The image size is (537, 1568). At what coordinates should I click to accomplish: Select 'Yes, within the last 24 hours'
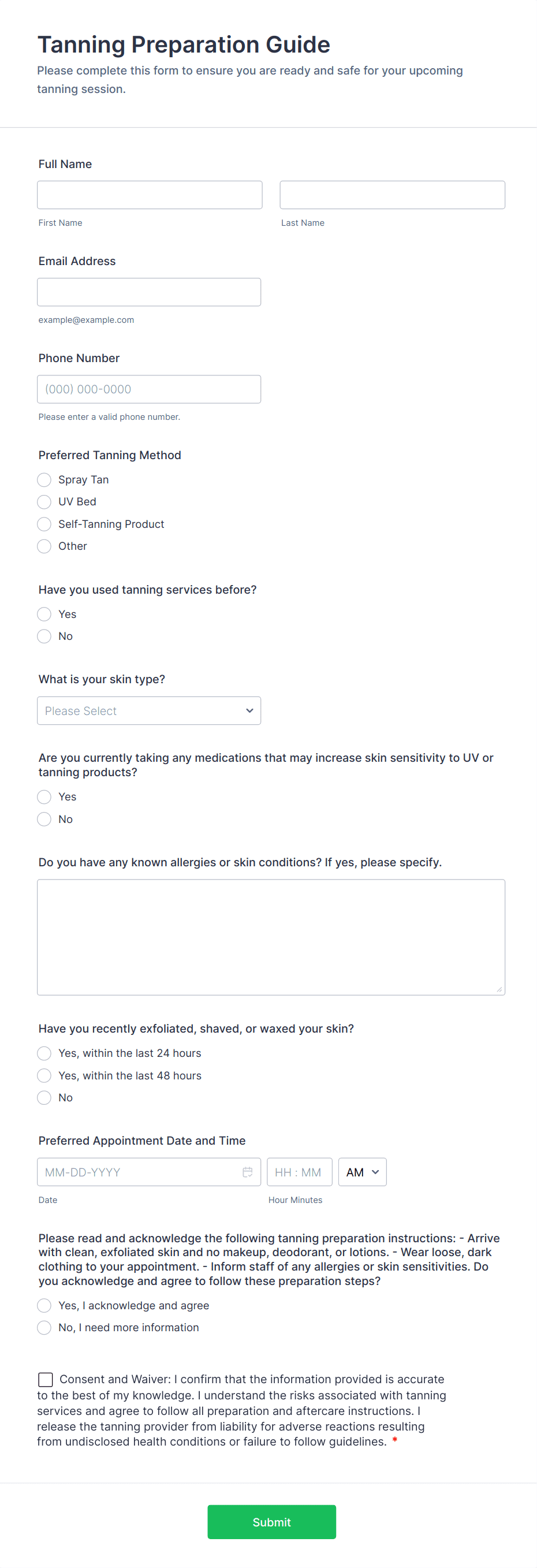coord(44,1053)
